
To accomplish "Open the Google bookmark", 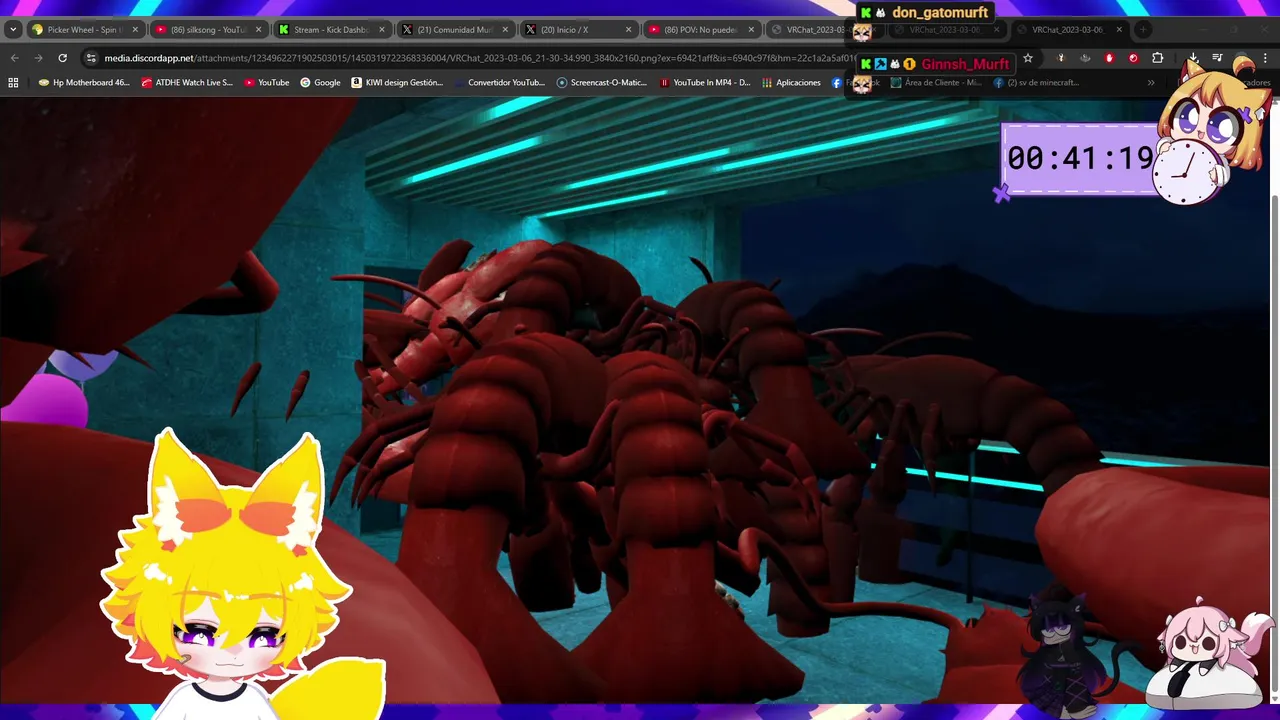I will tap(320, 82).
